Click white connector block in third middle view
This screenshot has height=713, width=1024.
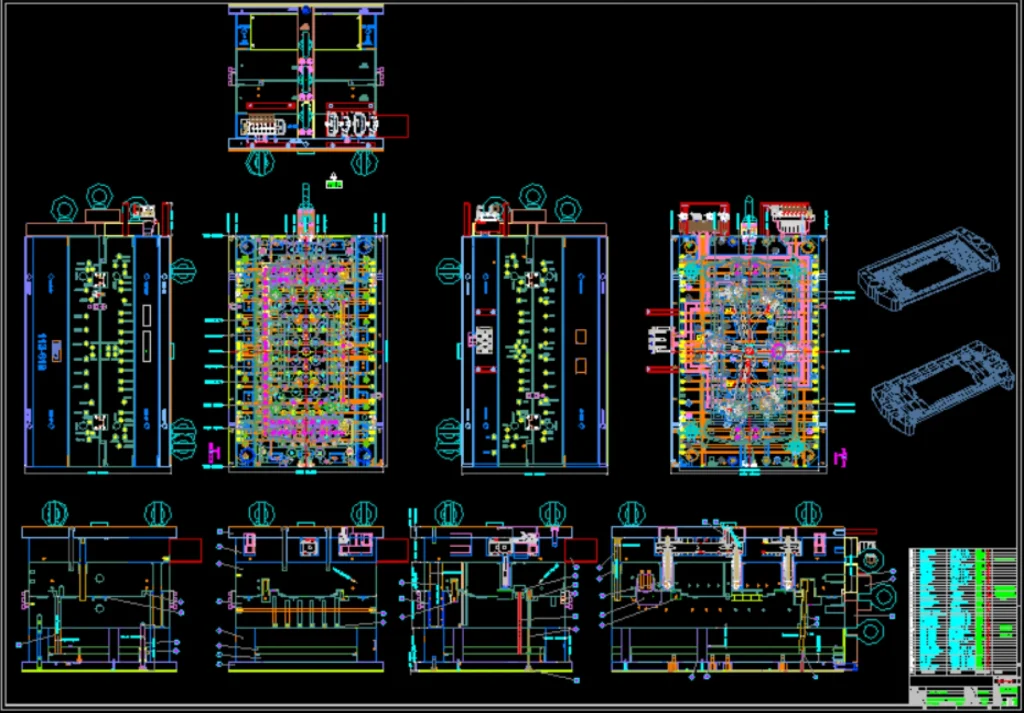pos(484,342)
